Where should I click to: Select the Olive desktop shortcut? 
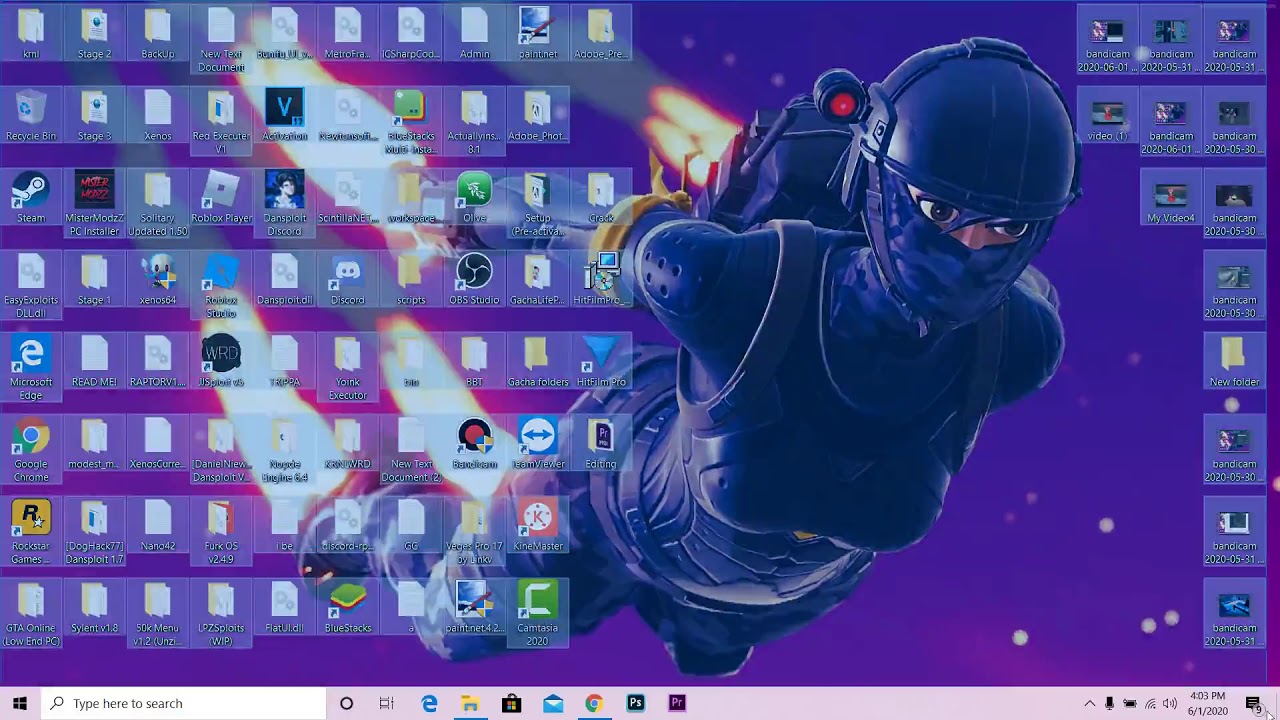tap(474, 197)
